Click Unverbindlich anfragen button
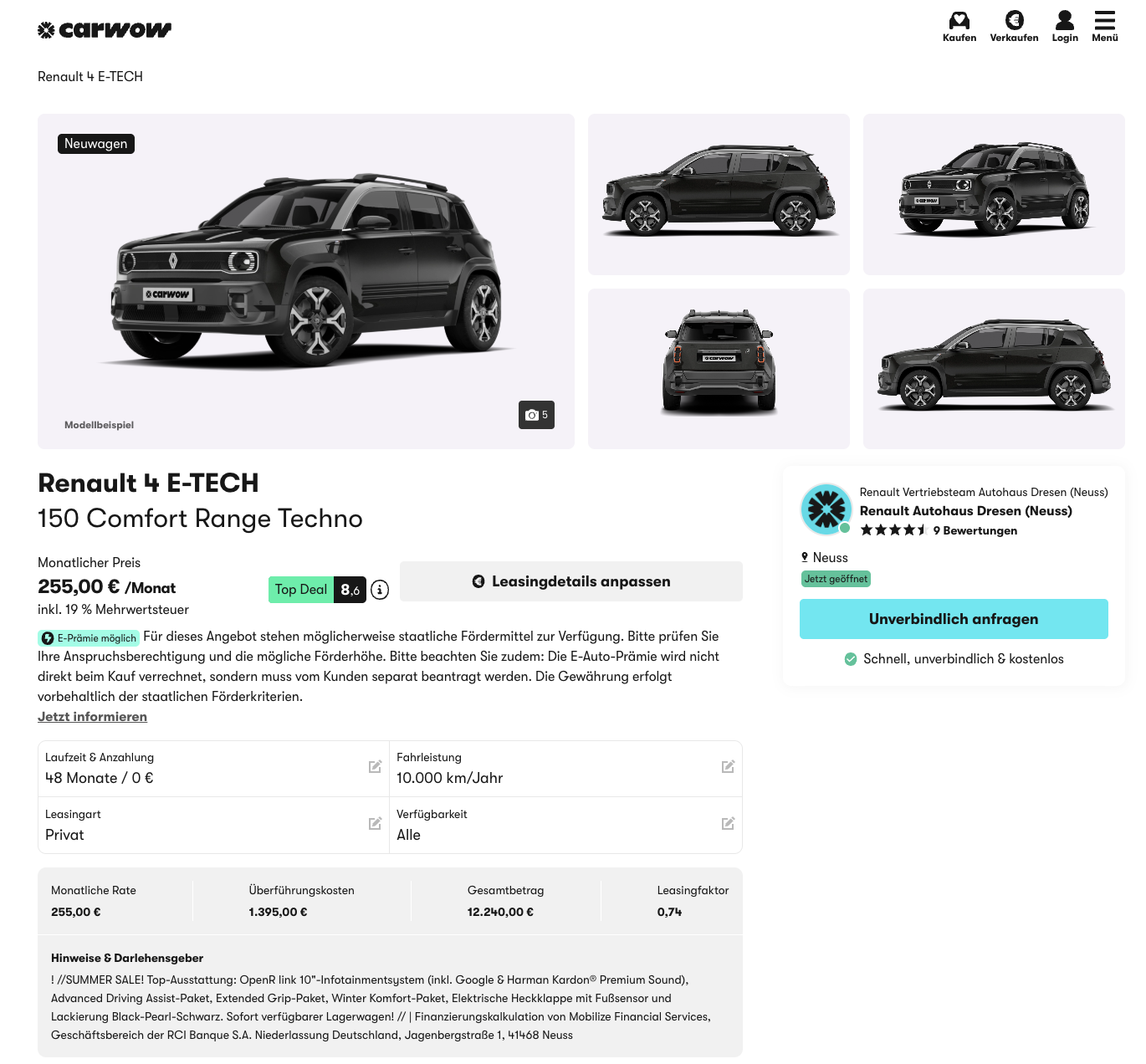Image resolution: width=1146 pixels, height=1064 pixels. pos(954,619)
